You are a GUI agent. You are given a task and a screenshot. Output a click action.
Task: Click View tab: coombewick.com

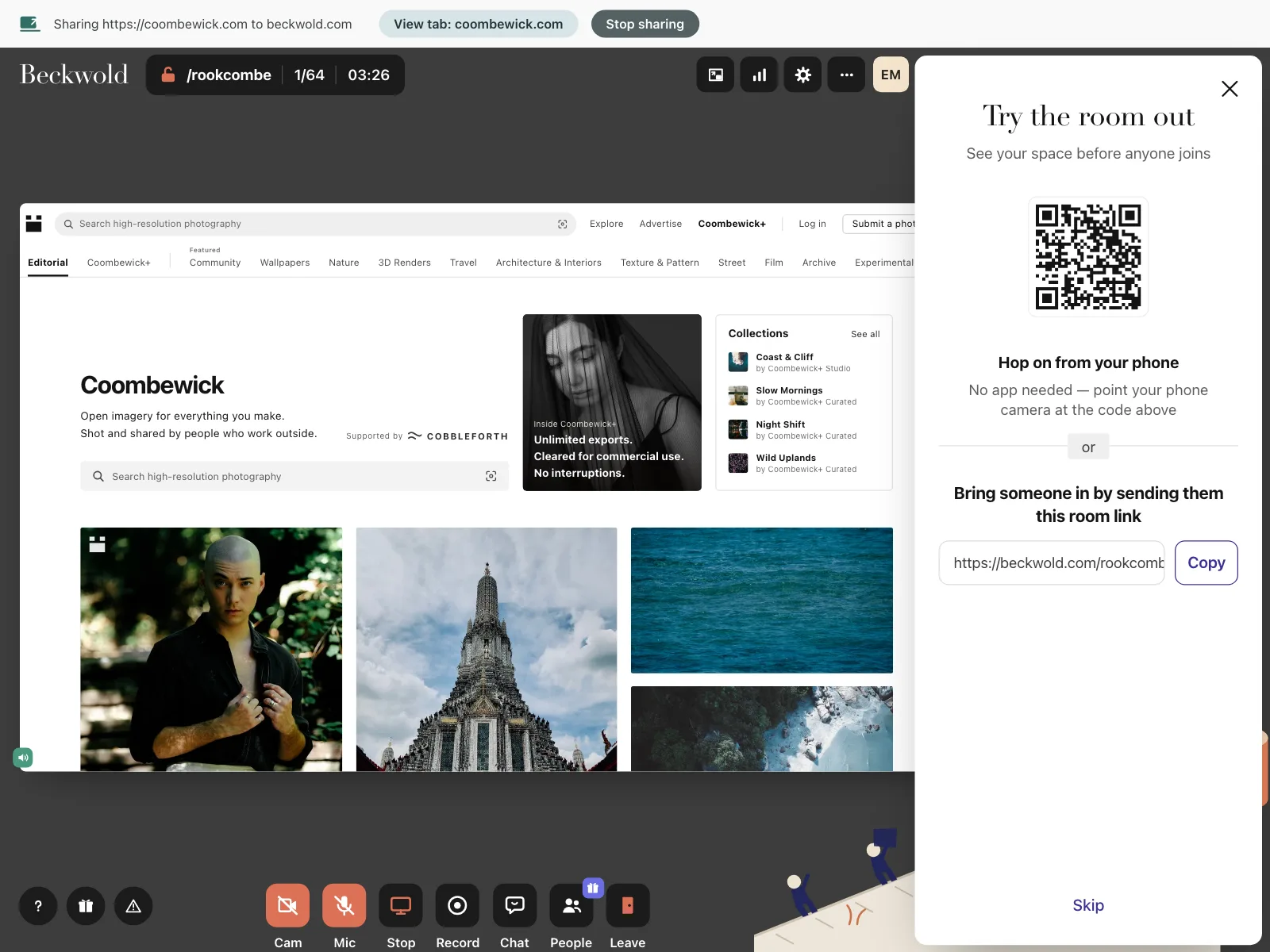point(479,24)
